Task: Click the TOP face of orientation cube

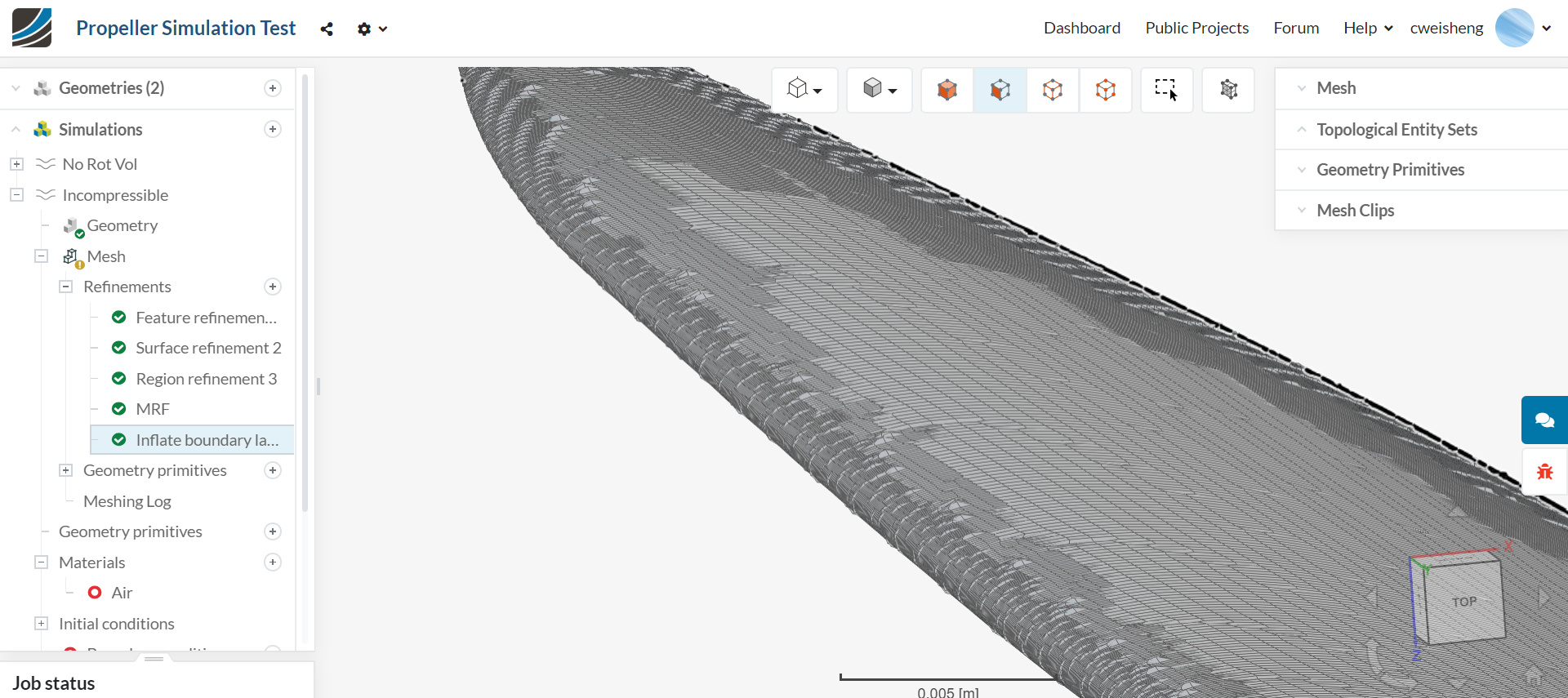Action: point(1465,602)
